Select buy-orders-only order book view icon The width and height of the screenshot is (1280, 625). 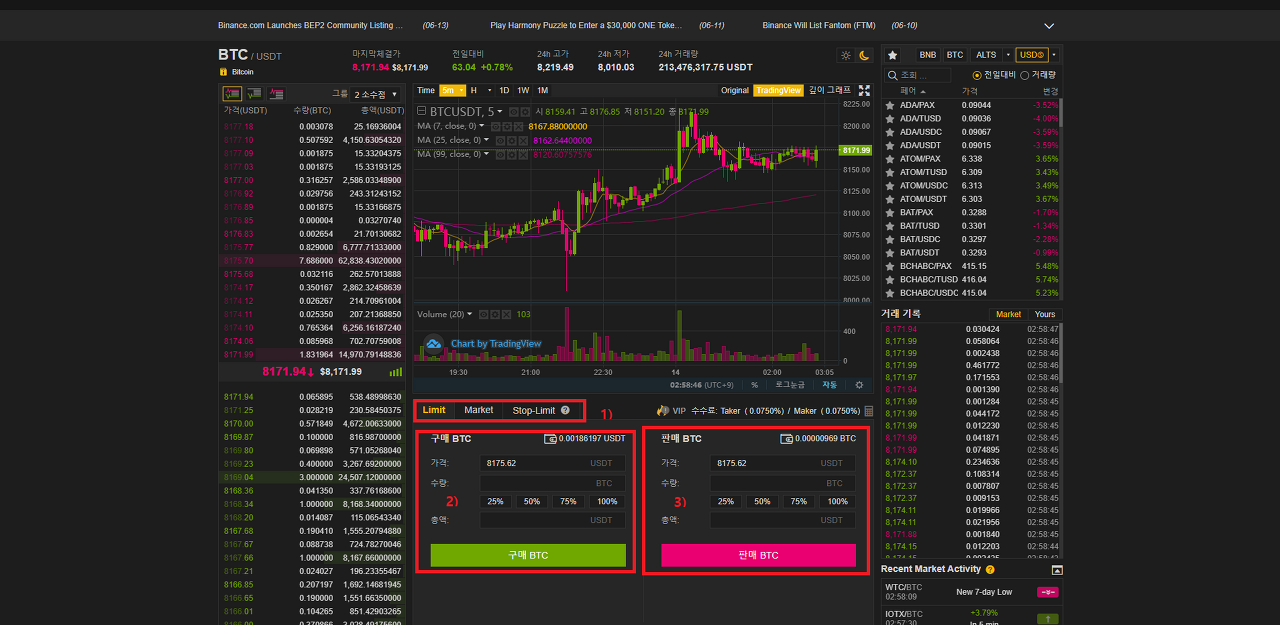[253, 93]
